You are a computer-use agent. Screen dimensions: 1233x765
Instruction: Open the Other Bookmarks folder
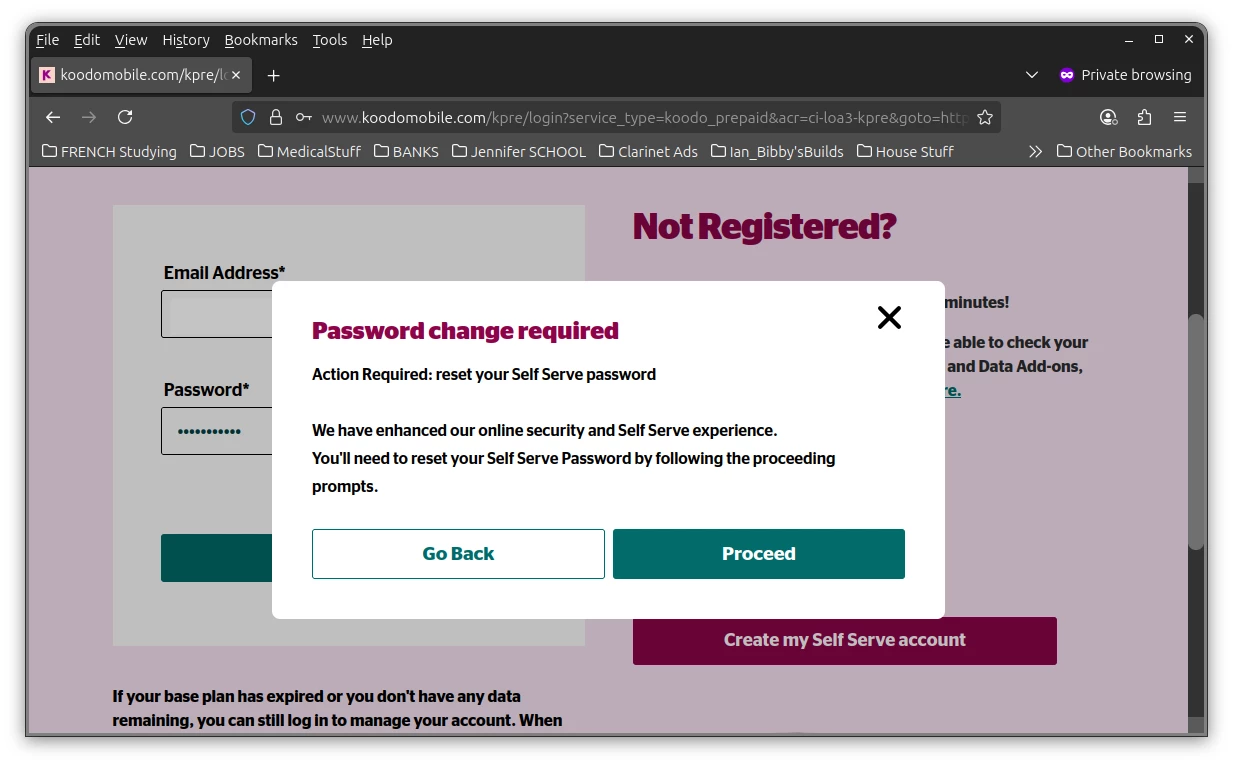[x=1124, y=152]
